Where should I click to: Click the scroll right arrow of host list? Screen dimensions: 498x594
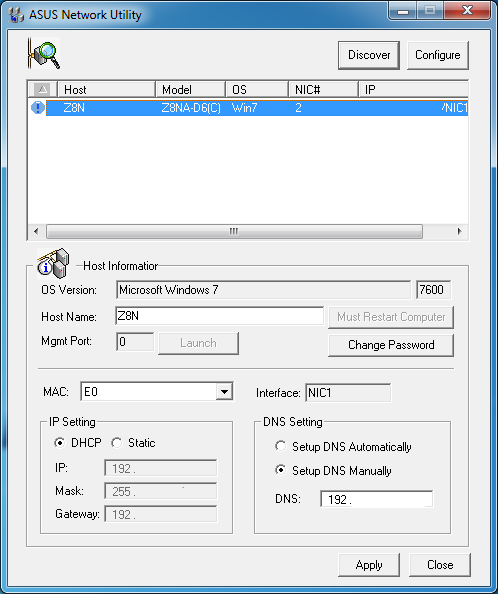(459, 231)
